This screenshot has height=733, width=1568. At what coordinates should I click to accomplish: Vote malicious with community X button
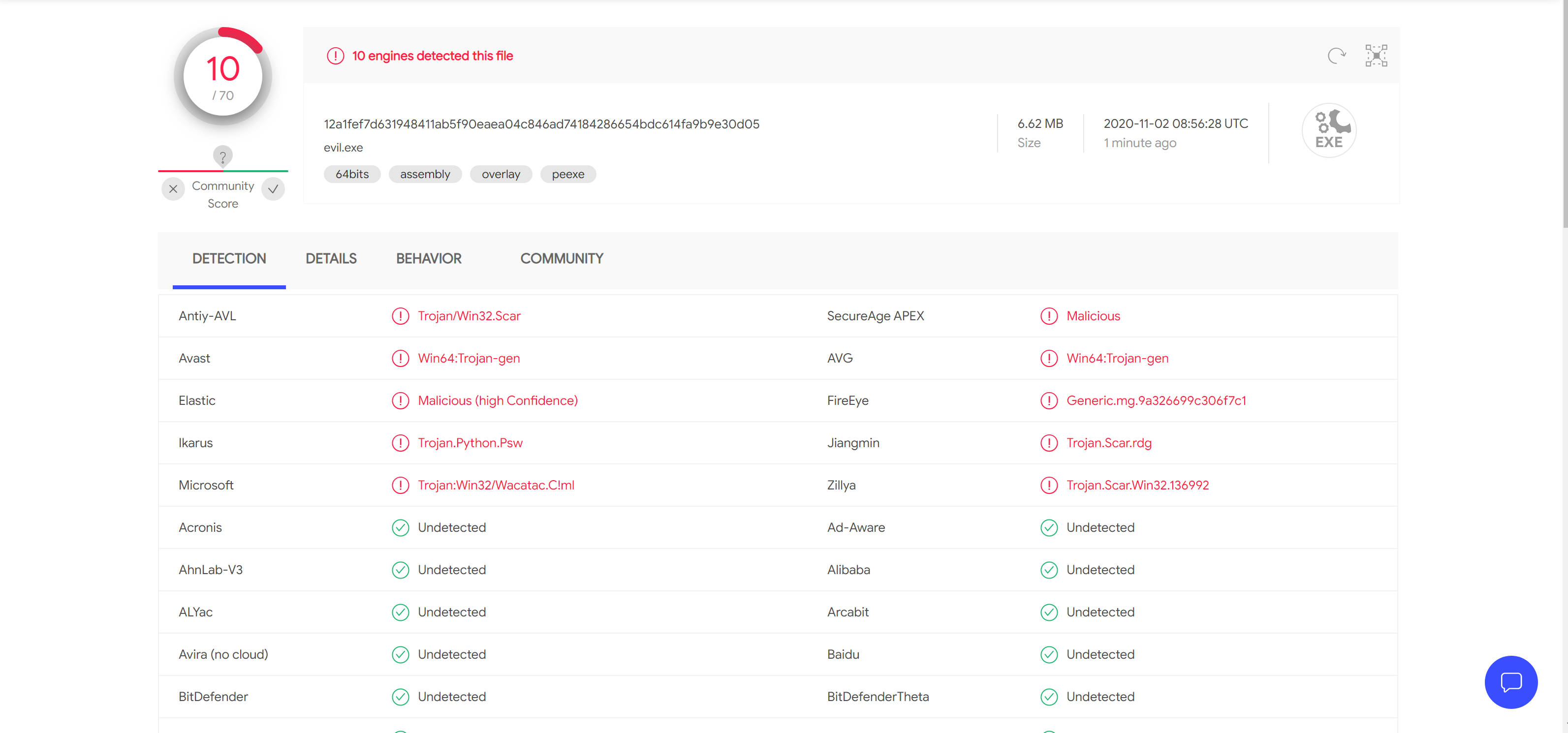tap(173, 188)
